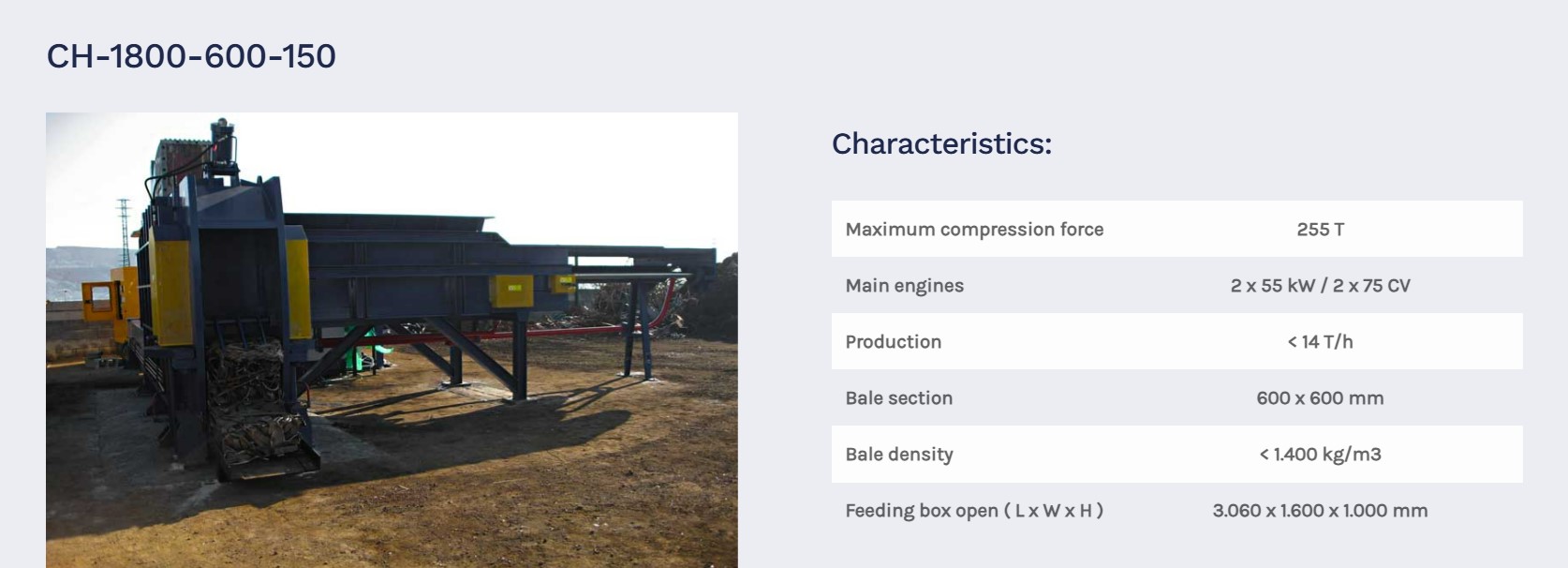Select the Bale section label
This screenshot has height=568, width=1568.
click(x=898, y=398)
